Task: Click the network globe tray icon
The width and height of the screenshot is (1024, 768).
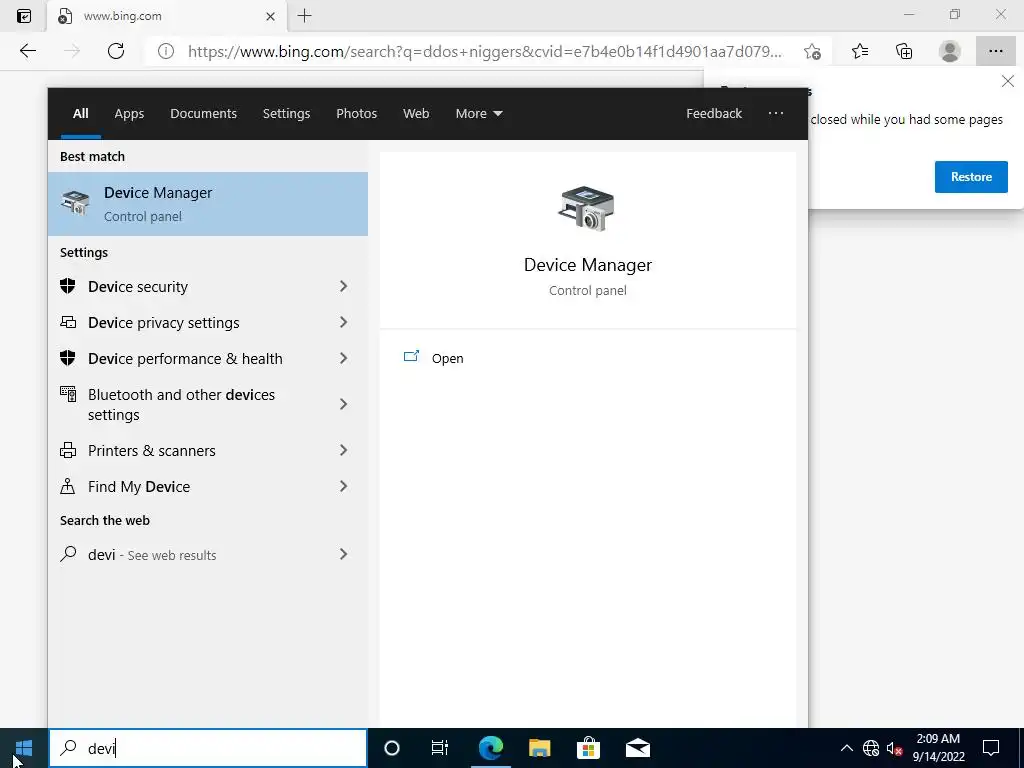Action: (871, 748)
